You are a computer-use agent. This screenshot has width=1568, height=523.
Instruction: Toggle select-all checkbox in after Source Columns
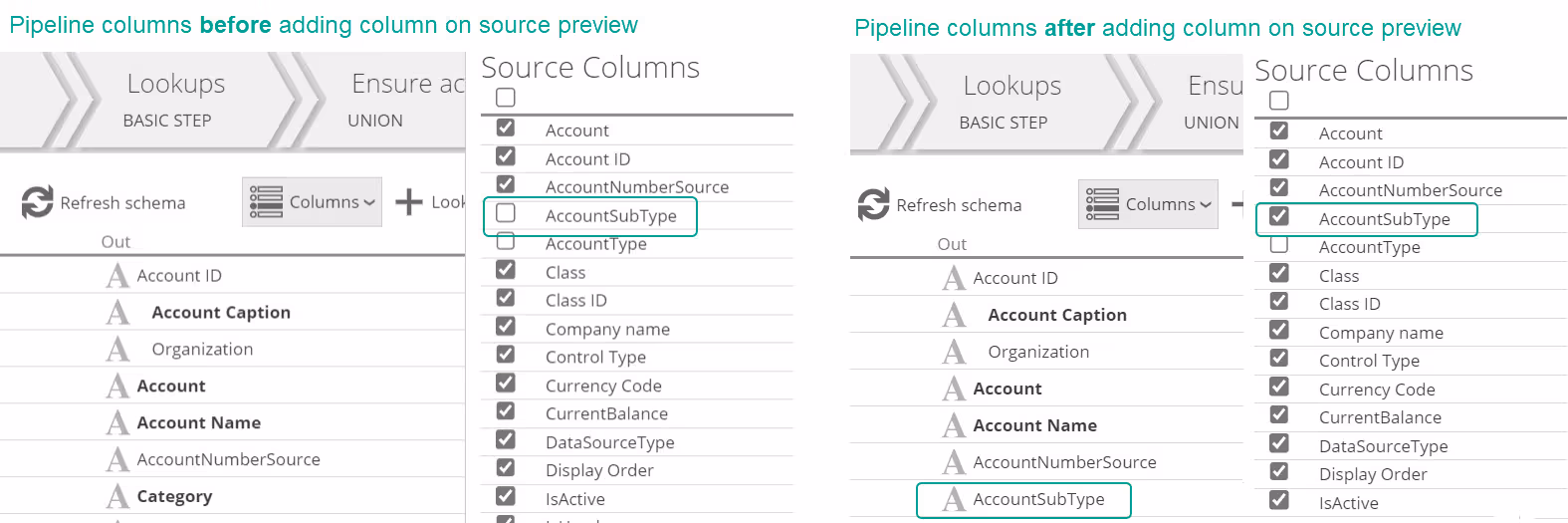(x=1279, y=100)
